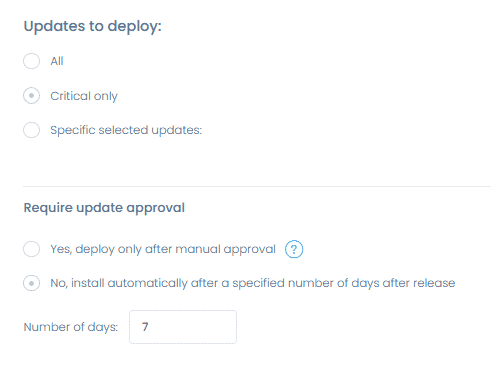
Task: Click the "Updates to deploy:" heading
Action: 93,26
